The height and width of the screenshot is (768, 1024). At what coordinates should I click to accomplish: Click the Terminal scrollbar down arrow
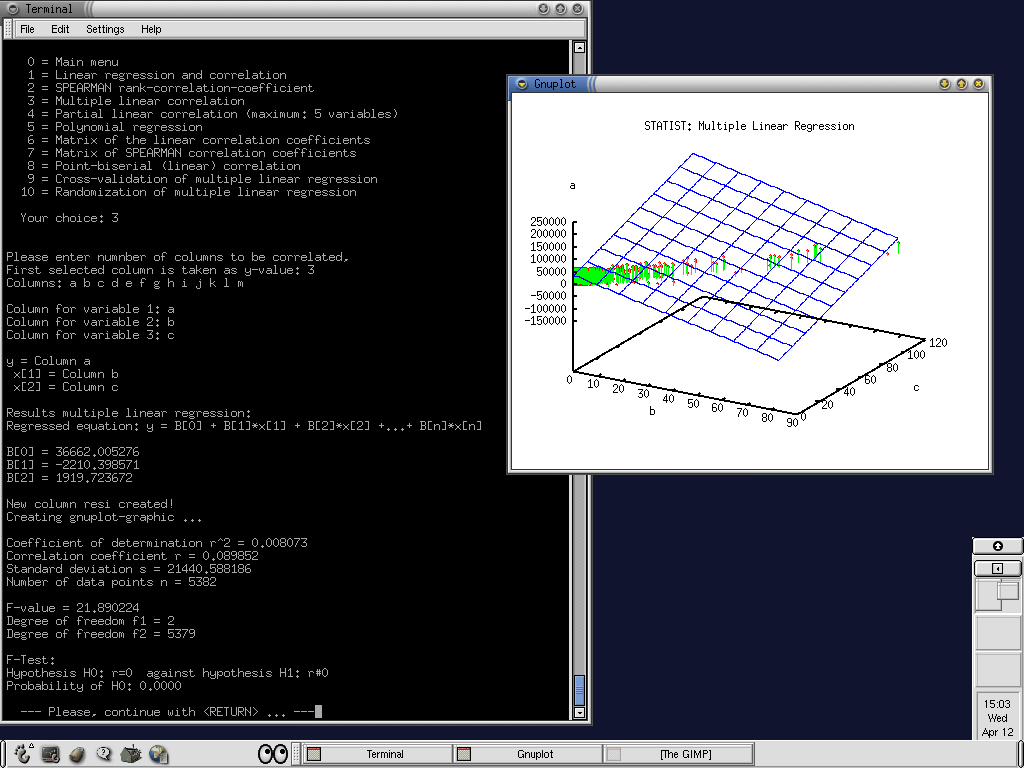pyautogui.click(x=579, y=712)
